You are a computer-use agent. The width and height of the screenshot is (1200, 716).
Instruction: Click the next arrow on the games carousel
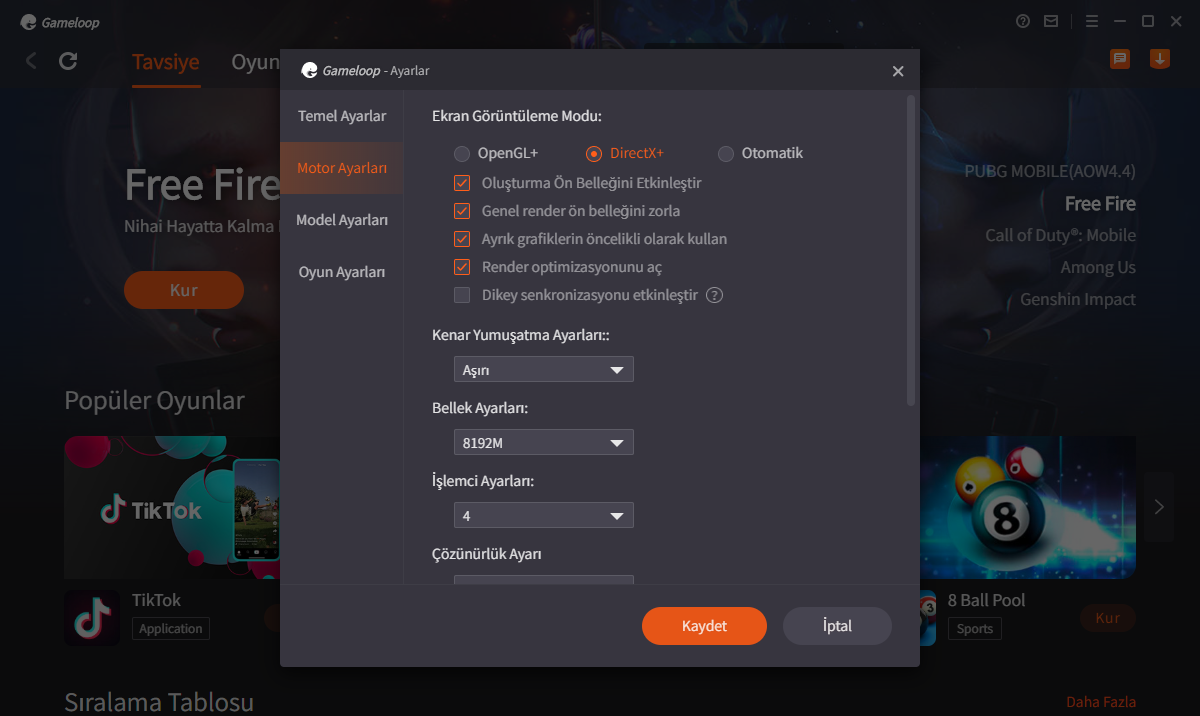(x=1159, y=507)
